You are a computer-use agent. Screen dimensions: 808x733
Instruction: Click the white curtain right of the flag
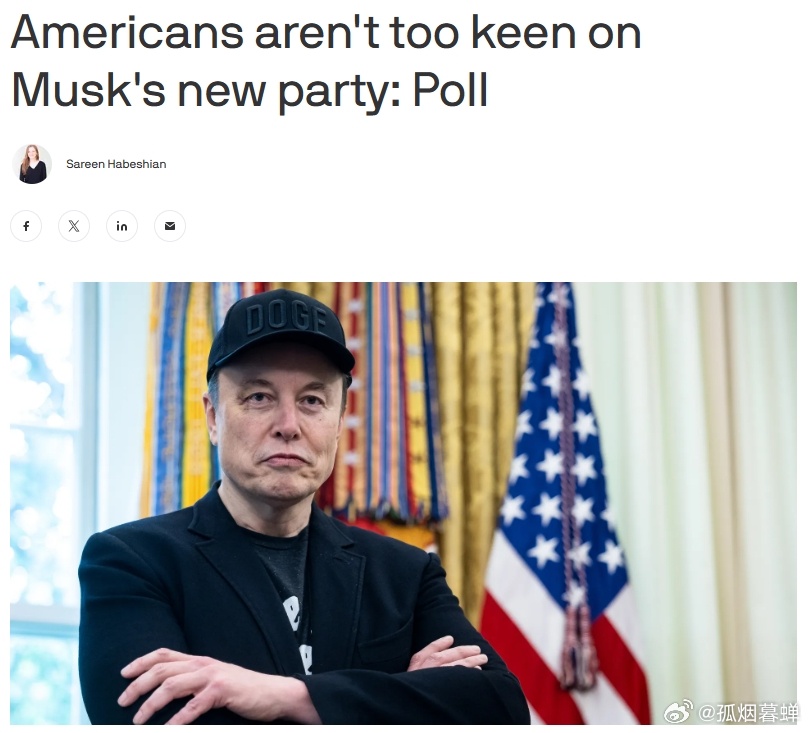(711, 490)
